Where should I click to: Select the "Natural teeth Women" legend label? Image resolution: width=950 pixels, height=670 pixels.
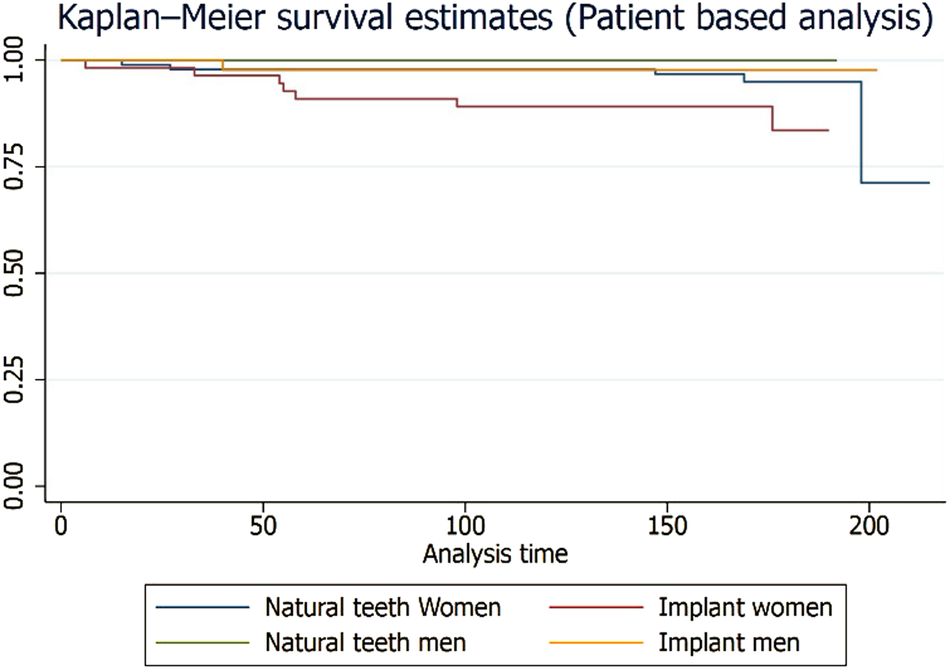pos(383,607)
